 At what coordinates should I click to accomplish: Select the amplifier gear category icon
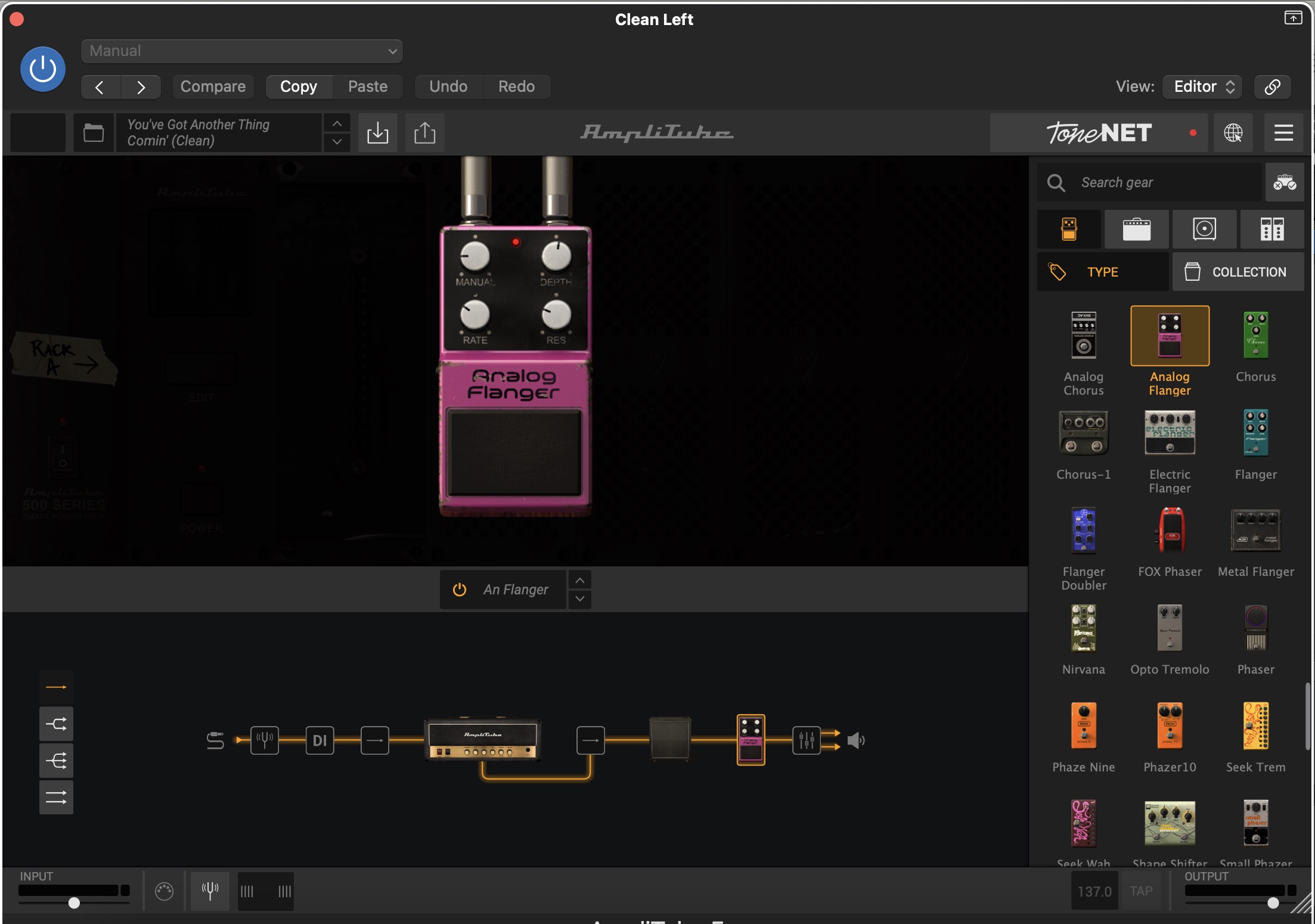click(1136, 229)
